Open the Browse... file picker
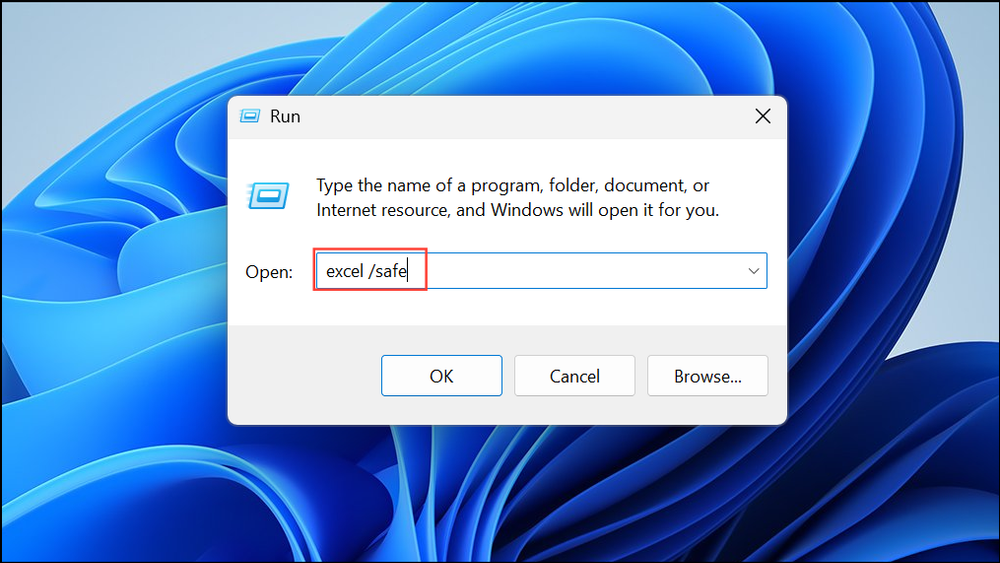1000x563 pixels. pyautogui.click(x=707, y=376)
